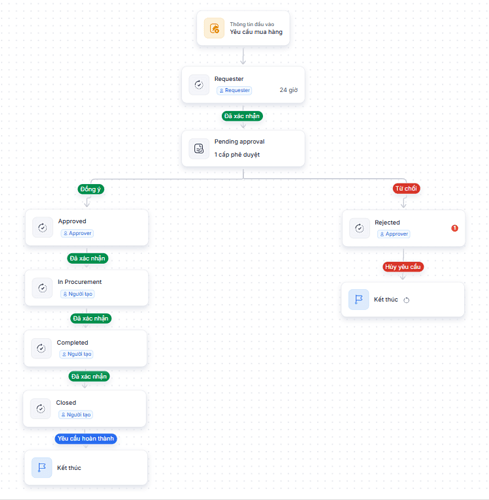The width and height of the screenshot is (489, 500).
Task: Click the In Procurement step icon
Action: (42, 288)
